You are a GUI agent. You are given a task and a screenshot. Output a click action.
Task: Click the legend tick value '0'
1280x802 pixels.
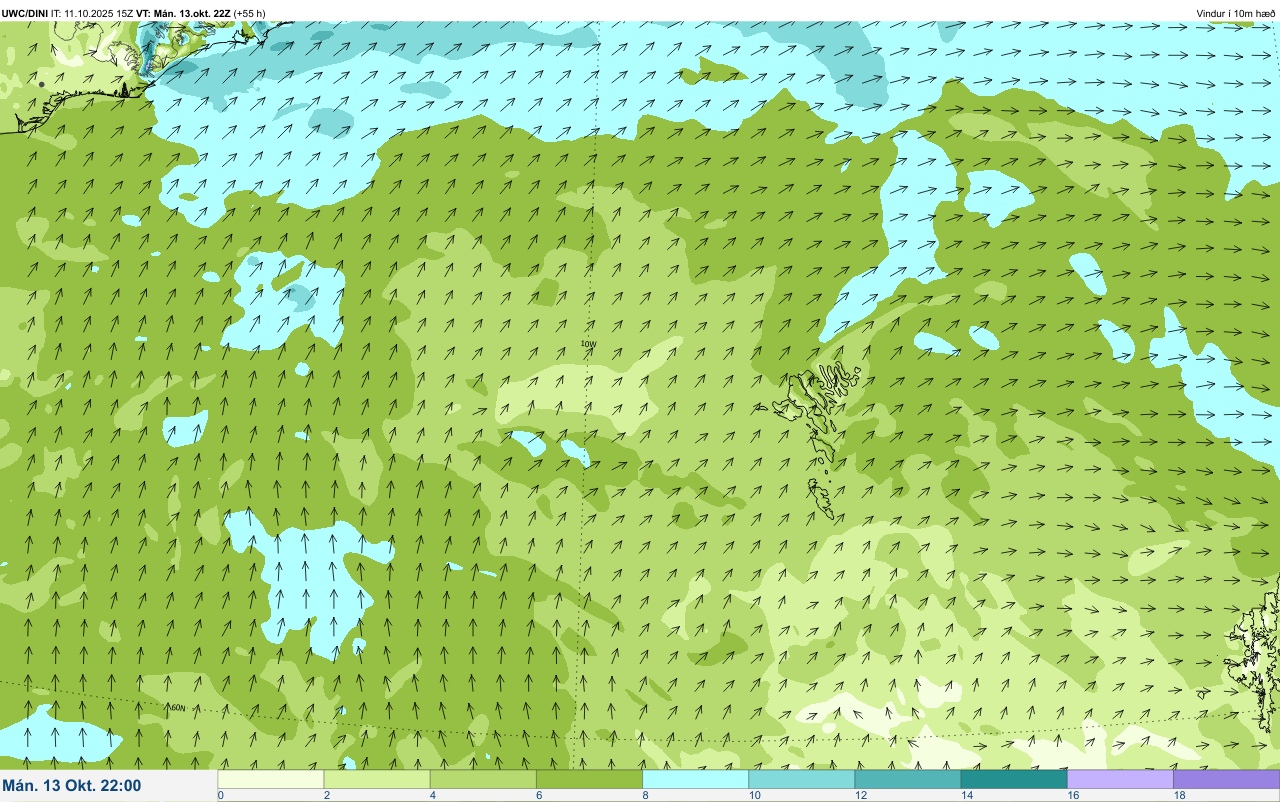coord(220,795)
